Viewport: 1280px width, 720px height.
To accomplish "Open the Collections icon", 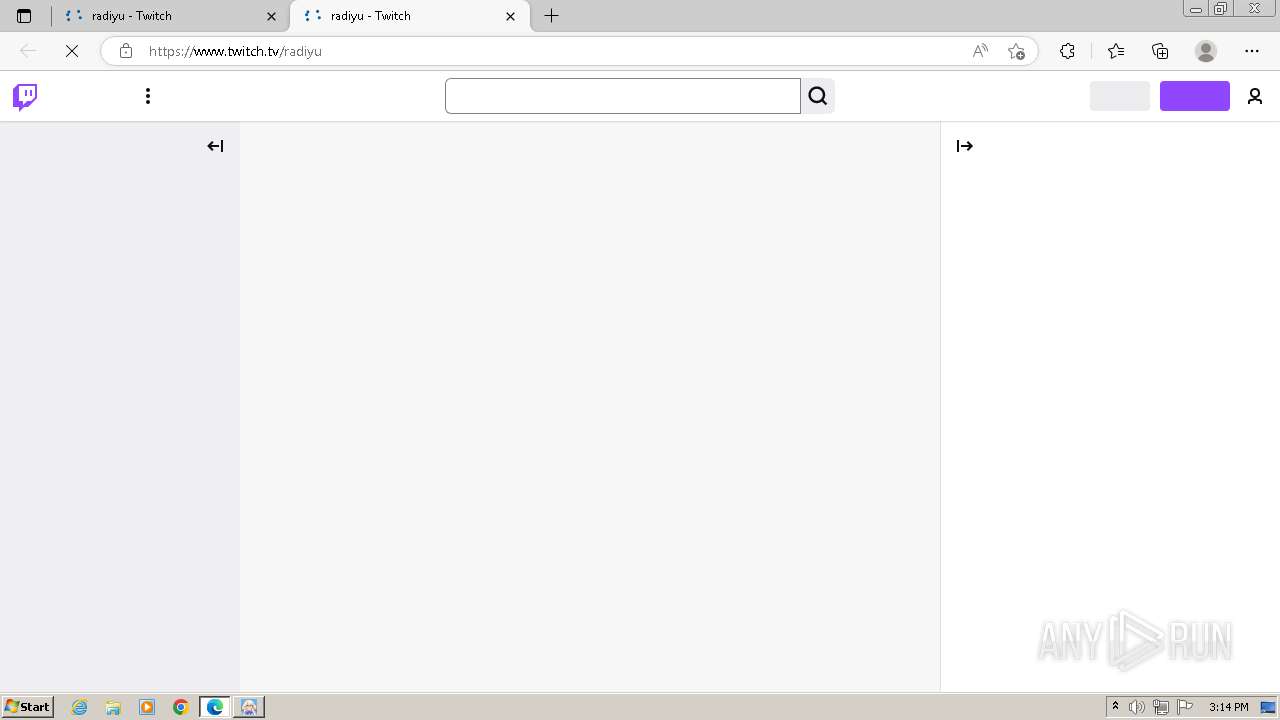I will [x=1160, y=51].
